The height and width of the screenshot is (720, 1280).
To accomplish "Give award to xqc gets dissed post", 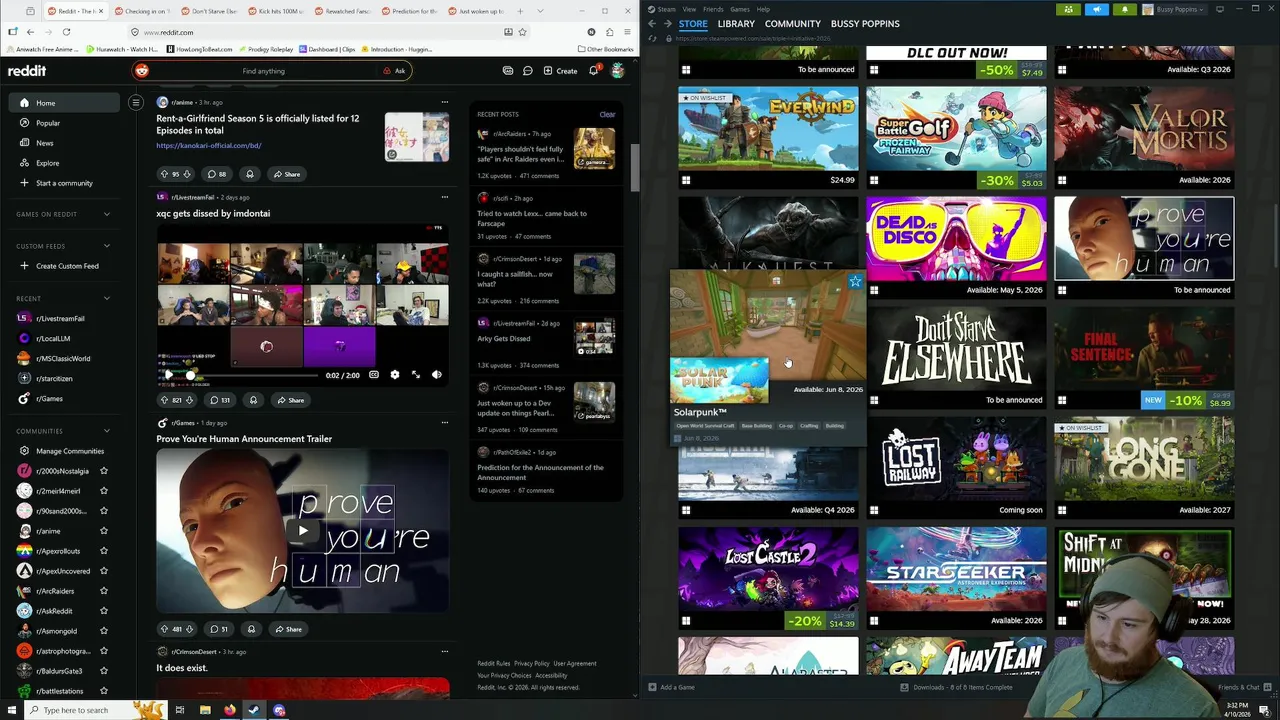I will click(x=253, y=400).
